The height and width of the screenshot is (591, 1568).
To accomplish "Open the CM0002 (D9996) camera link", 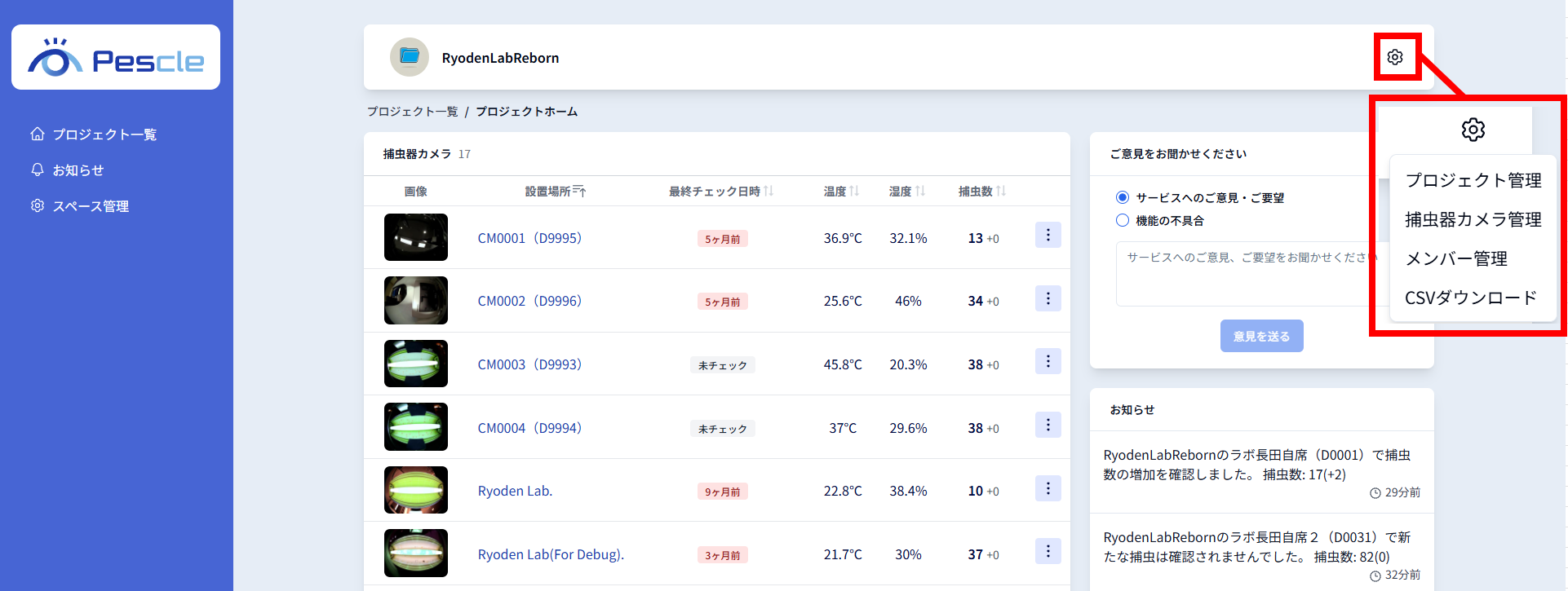I will 529,301.
